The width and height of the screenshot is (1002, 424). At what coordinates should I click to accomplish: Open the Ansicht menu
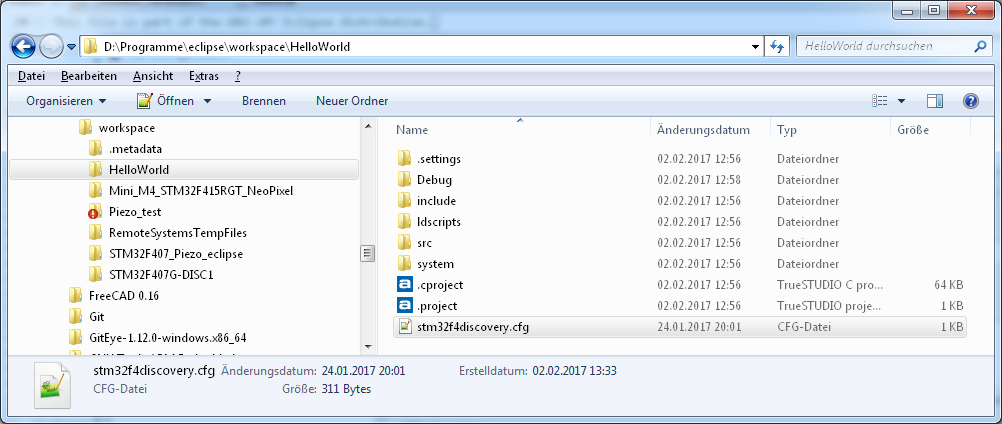(x=153, y=76)
